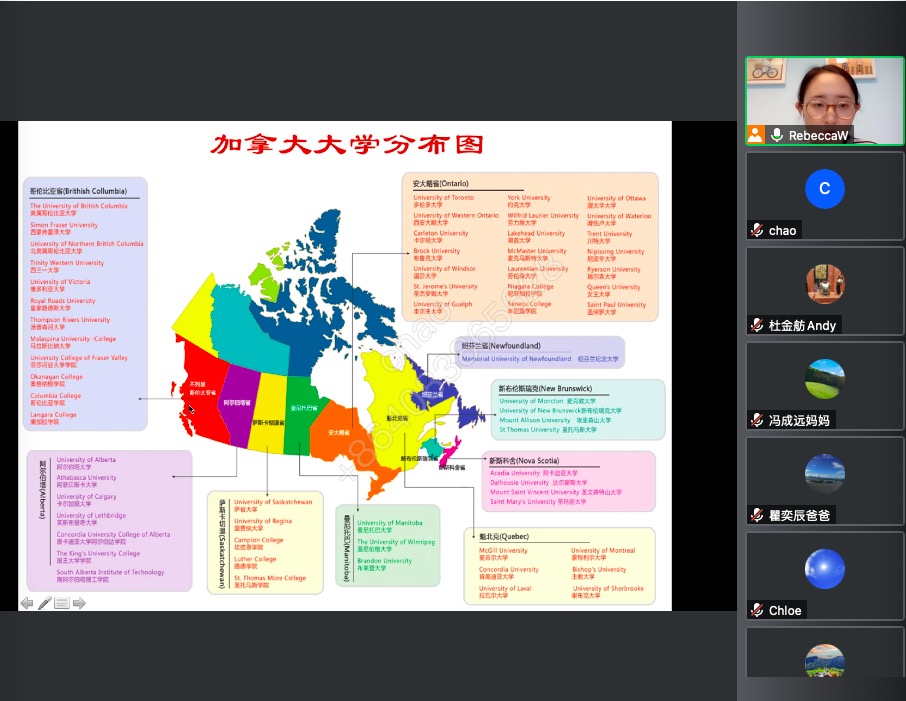Click the "安大略省(Ontario)" heading

coord(440,183)
